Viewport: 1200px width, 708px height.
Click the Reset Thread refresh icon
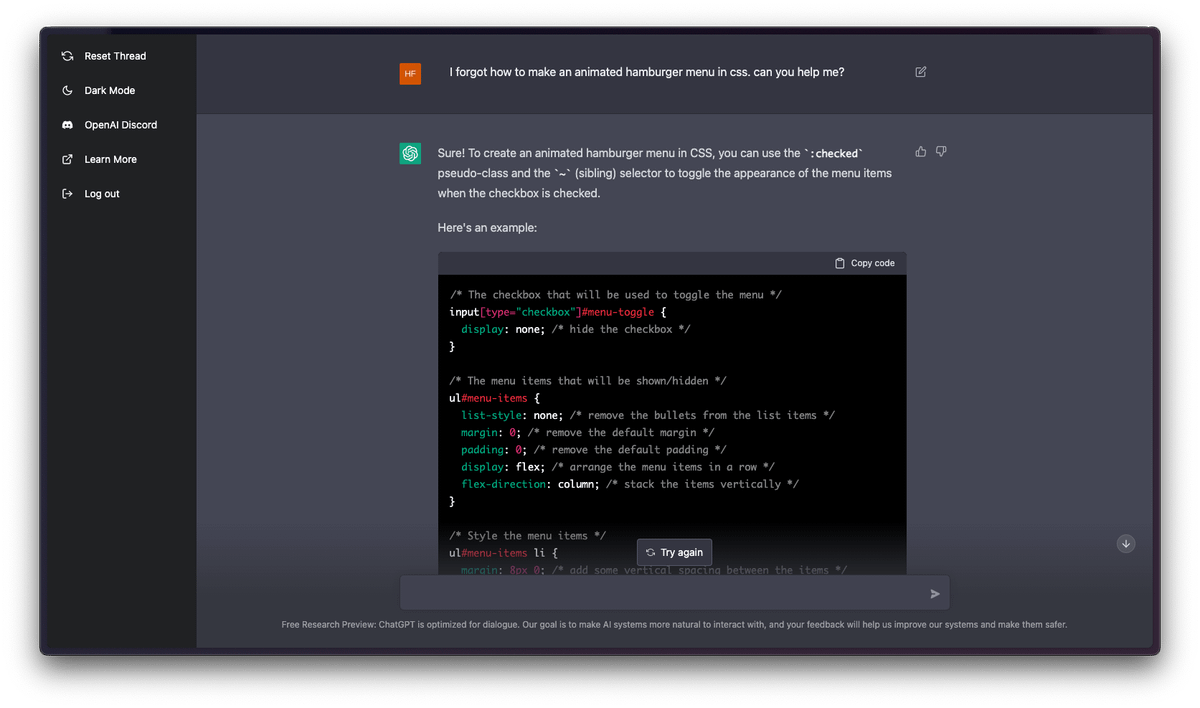[x=67, y=56]
